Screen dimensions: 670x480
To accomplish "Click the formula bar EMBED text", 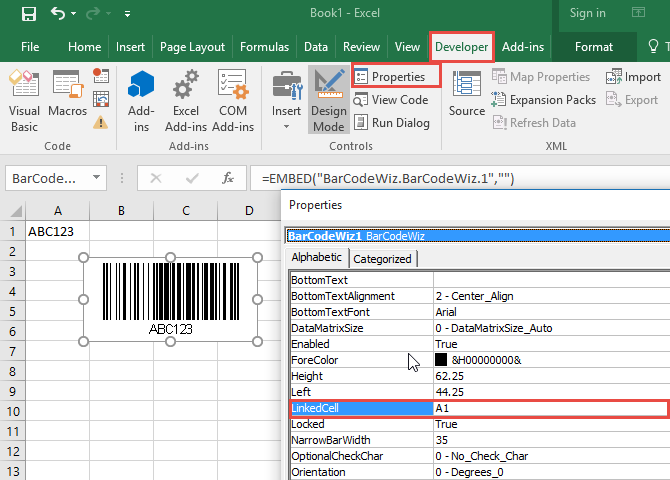I will pos(388,178).
